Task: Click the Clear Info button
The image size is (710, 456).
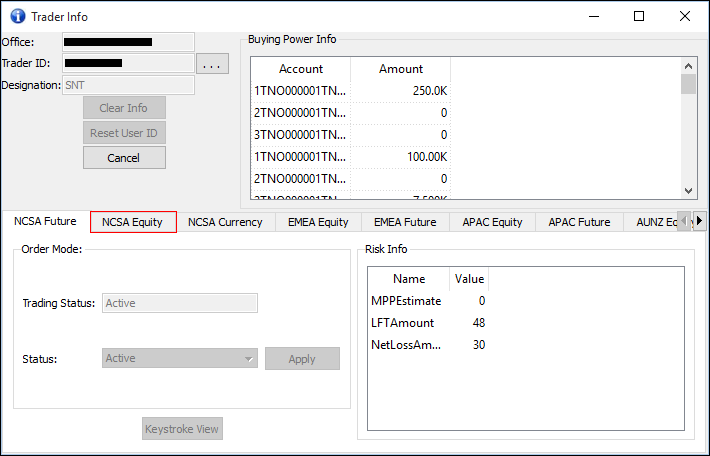Action: point(123,108)
